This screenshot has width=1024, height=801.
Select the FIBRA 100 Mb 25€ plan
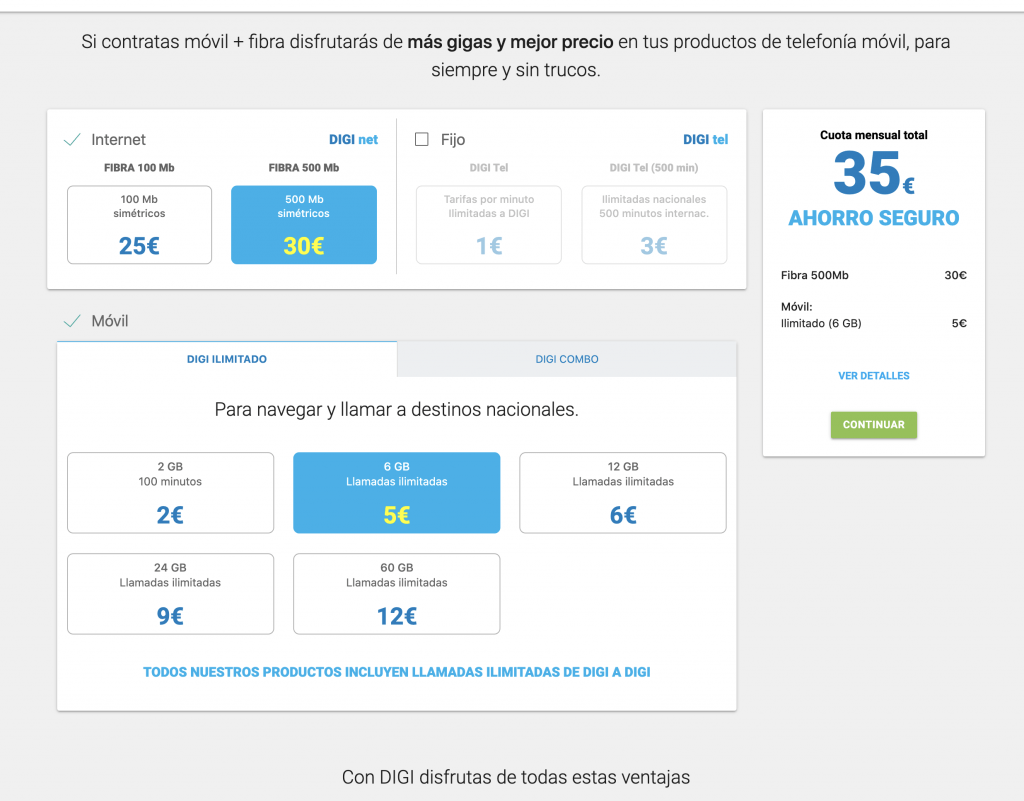(139, 225)
